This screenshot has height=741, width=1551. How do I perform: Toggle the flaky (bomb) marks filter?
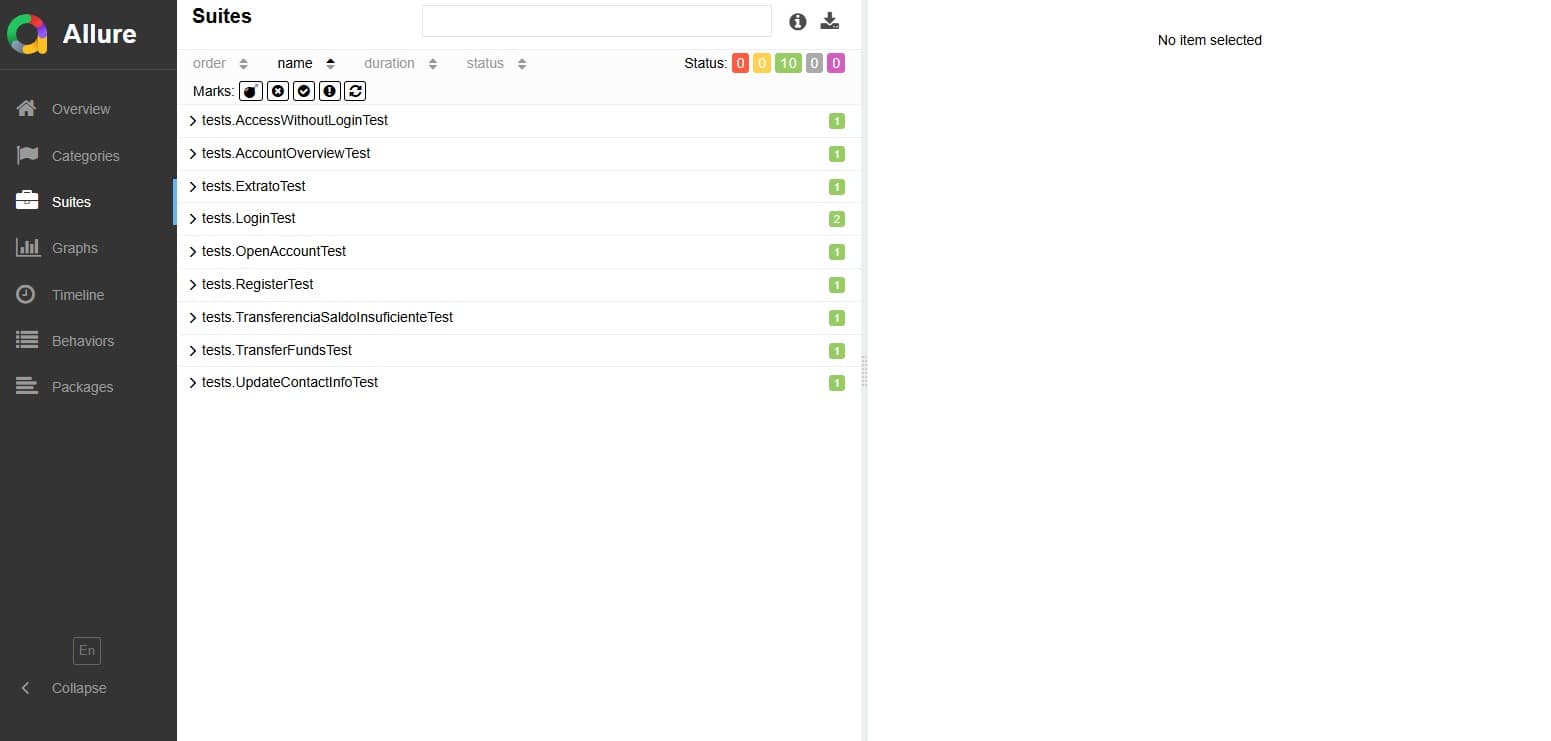click(251, 91)
